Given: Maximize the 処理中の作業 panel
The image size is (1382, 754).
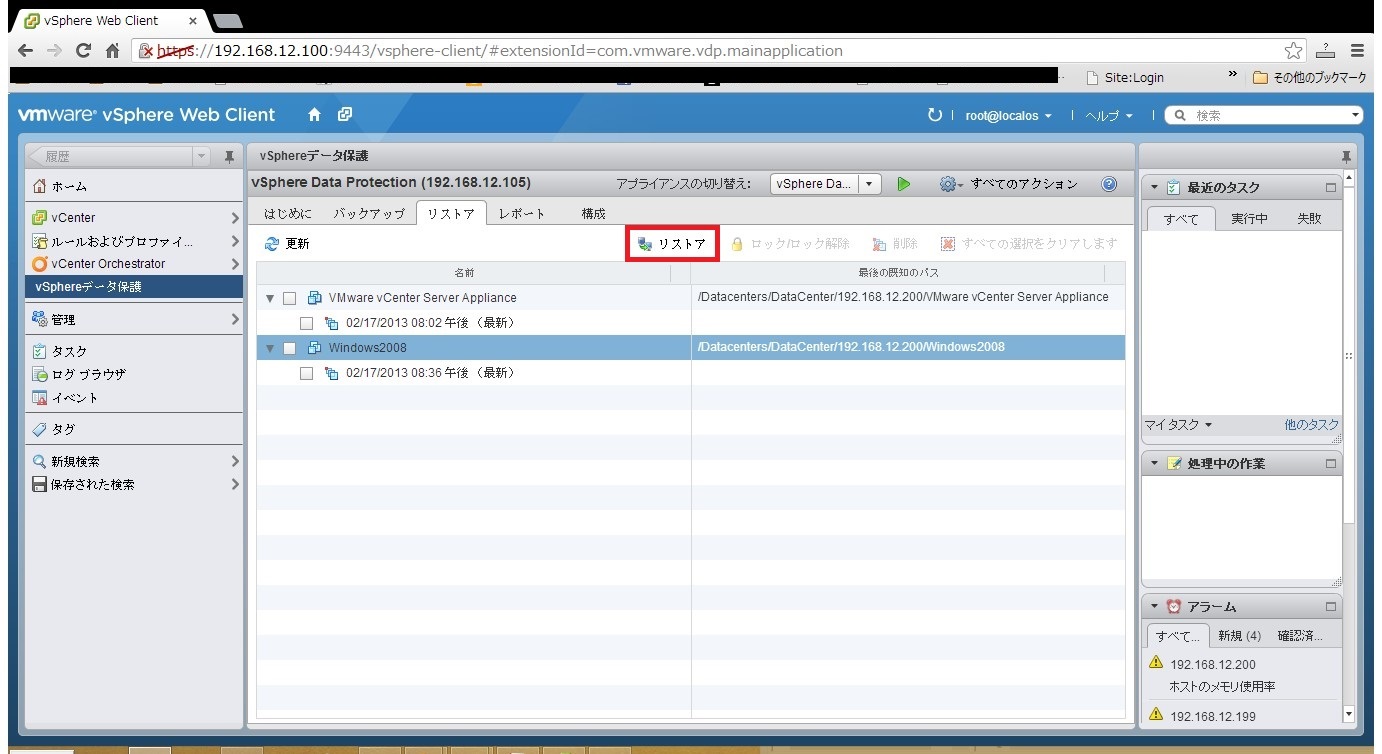Looking at the screenshot, I should [1331, 464].
